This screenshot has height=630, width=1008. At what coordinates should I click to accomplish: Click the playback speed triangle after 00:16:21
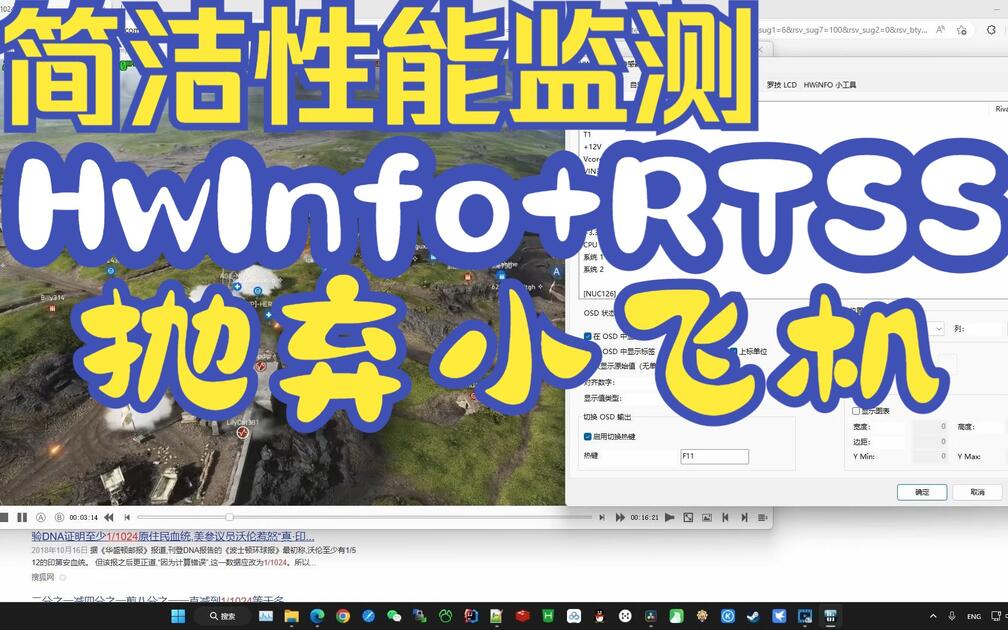[669, 517]
